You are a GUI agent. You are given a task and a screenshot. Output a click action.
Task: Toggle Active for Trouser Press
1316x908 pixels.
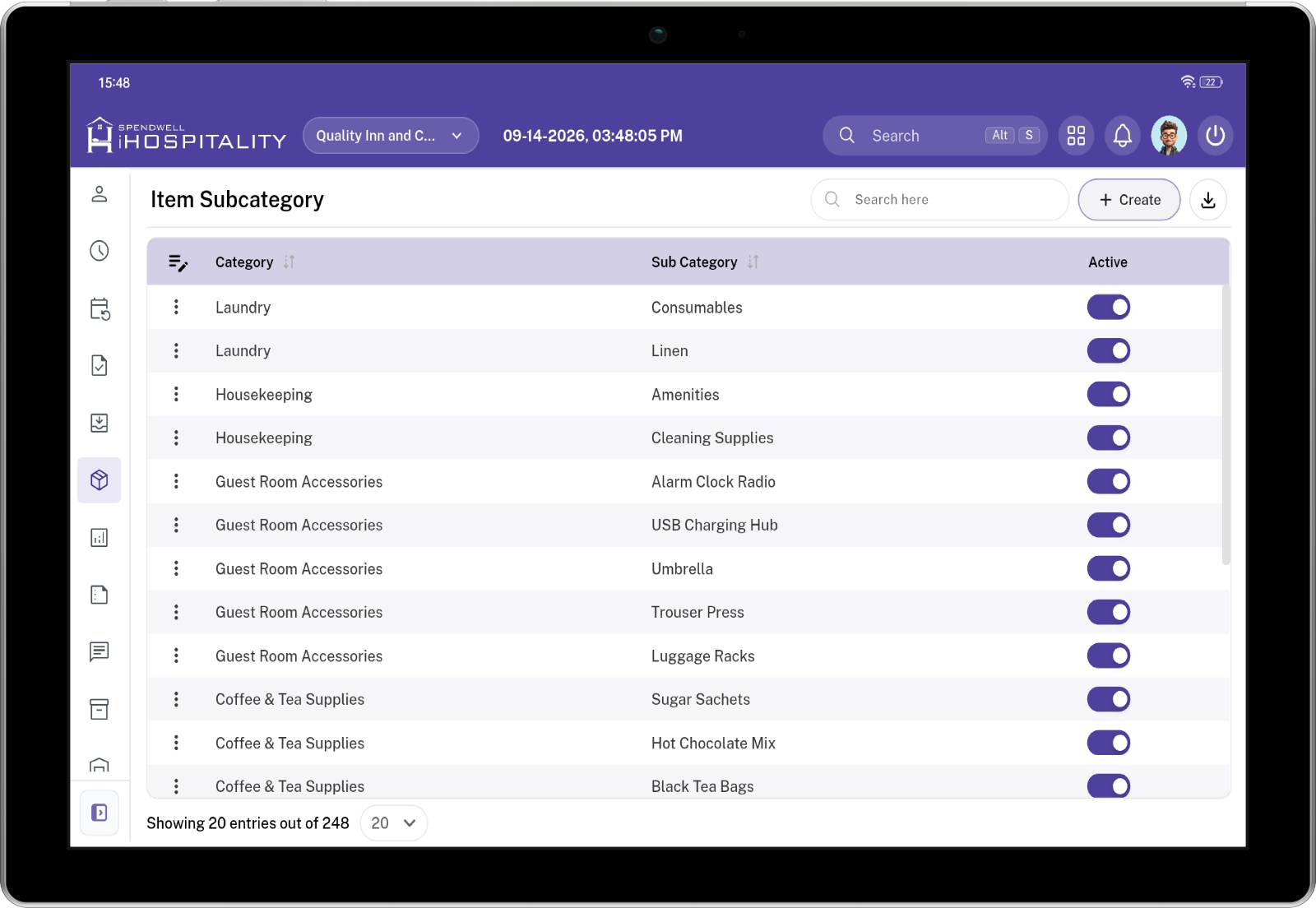coord(1109,612)
